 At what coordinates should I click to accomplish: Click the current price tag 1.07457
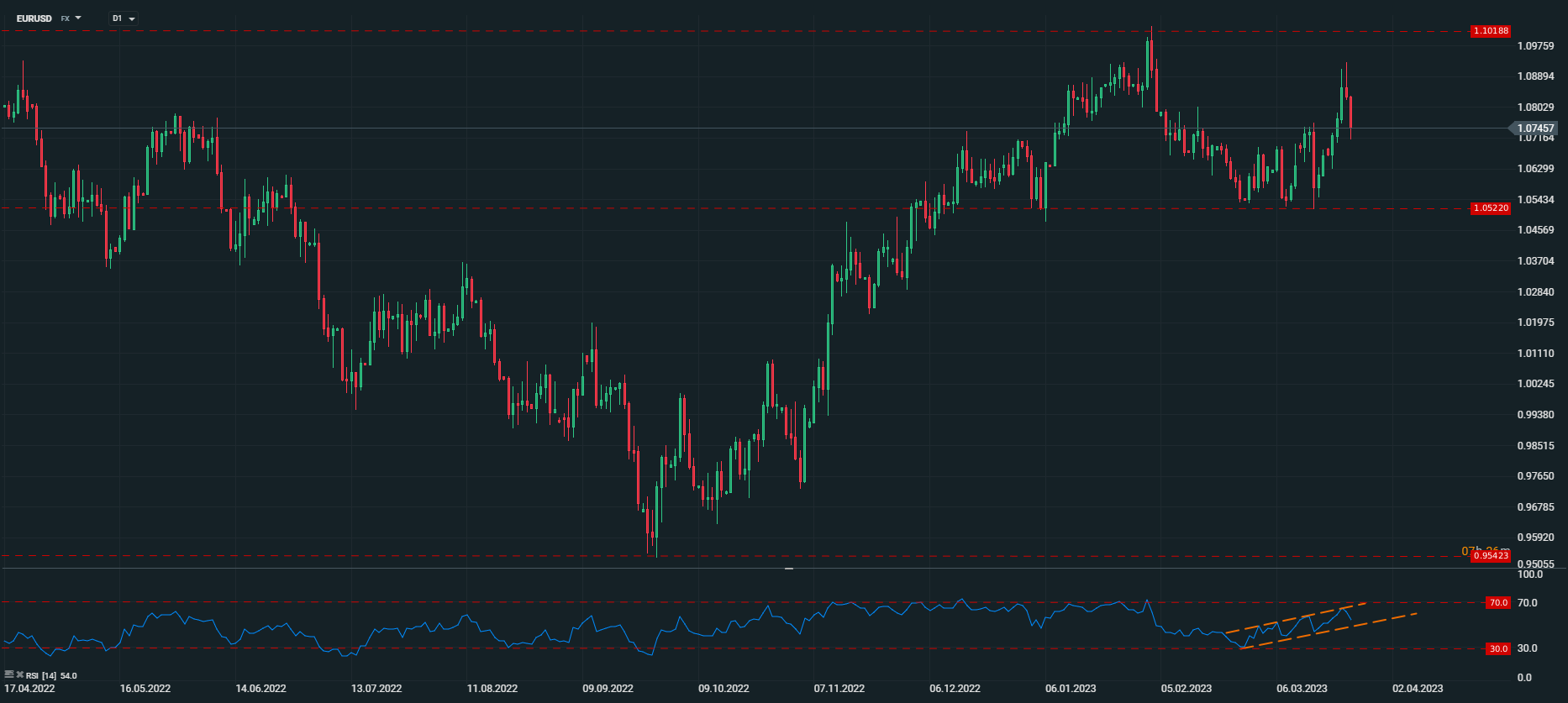click(1534, 129)
